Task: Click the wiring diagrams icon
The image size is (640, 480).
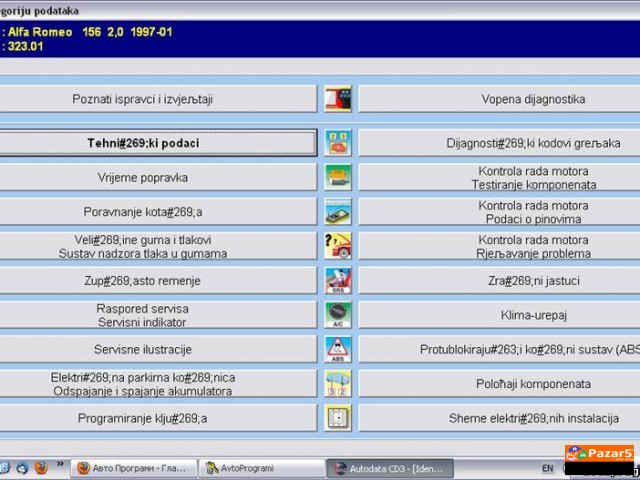Action: tap(338, 418)
